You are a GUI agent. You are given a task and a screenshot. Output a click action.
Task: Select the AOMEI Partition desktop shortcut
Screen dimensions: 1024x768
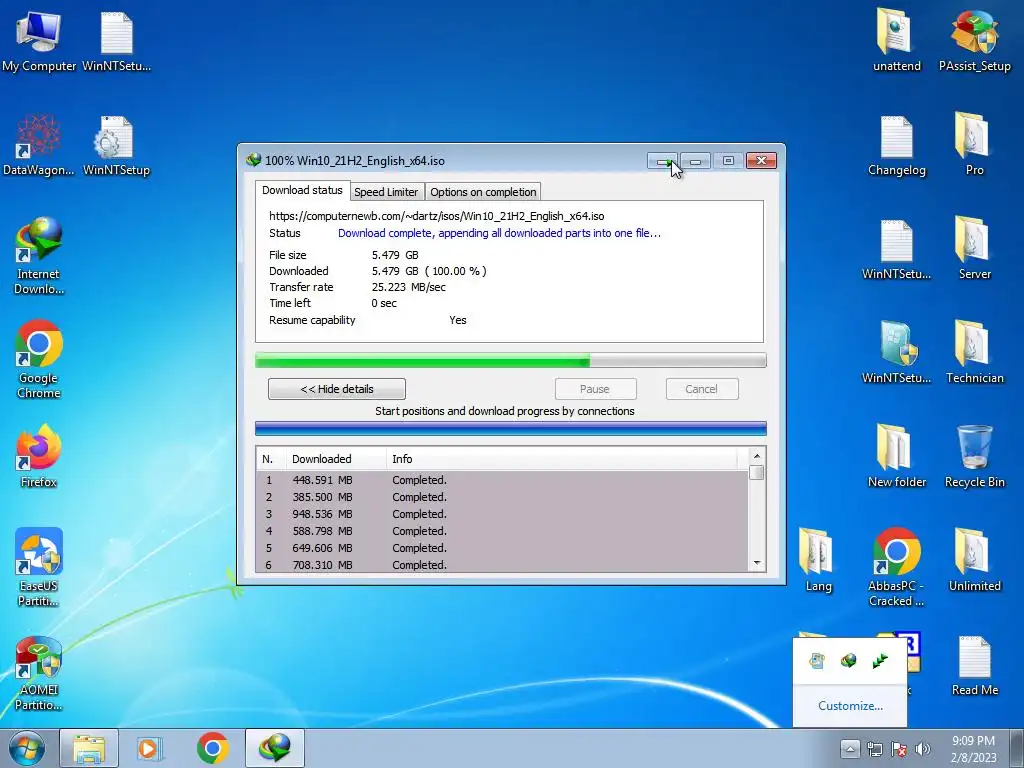(x=39, y=673)
